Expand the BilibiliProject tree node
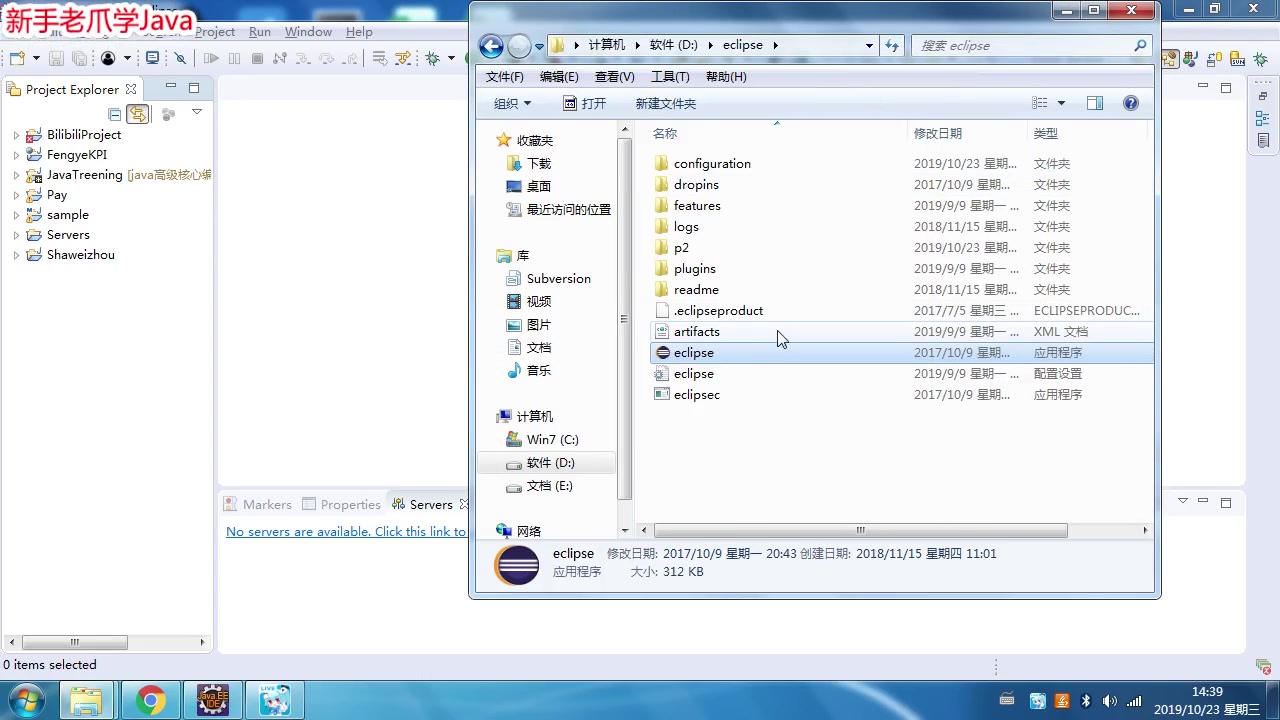The image size is (1280, 720). click(16, 135)
